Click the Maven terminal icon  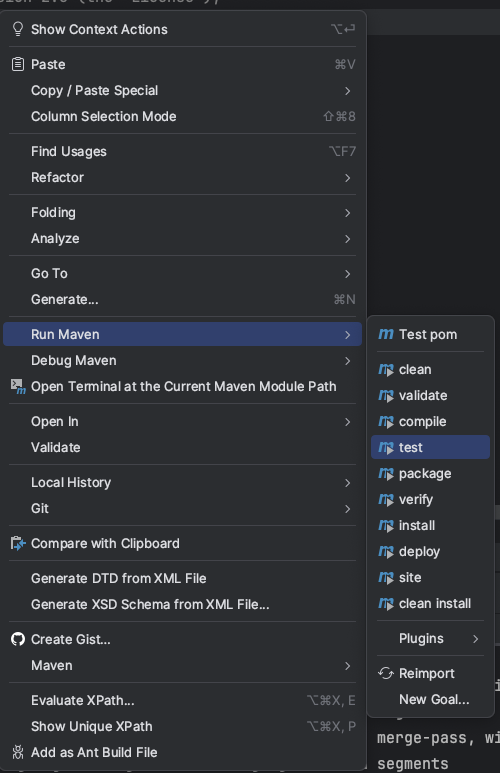pyautogui.click(x=18, y=386)
